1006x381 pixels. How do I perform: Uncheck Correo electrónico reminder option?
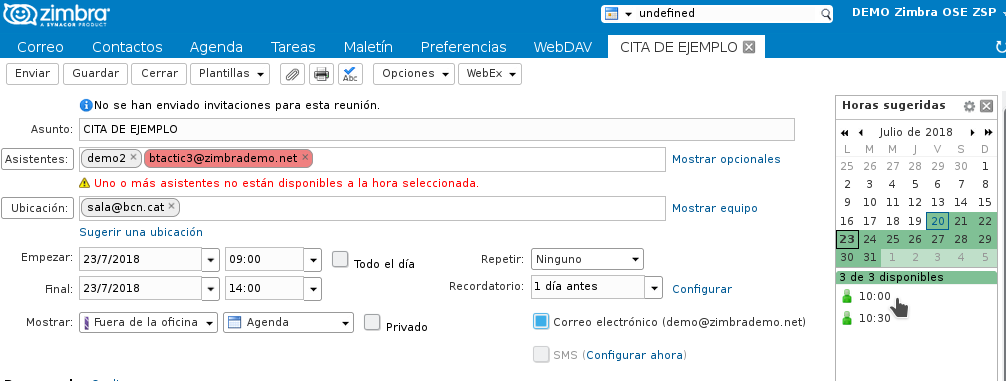point(541,321)
